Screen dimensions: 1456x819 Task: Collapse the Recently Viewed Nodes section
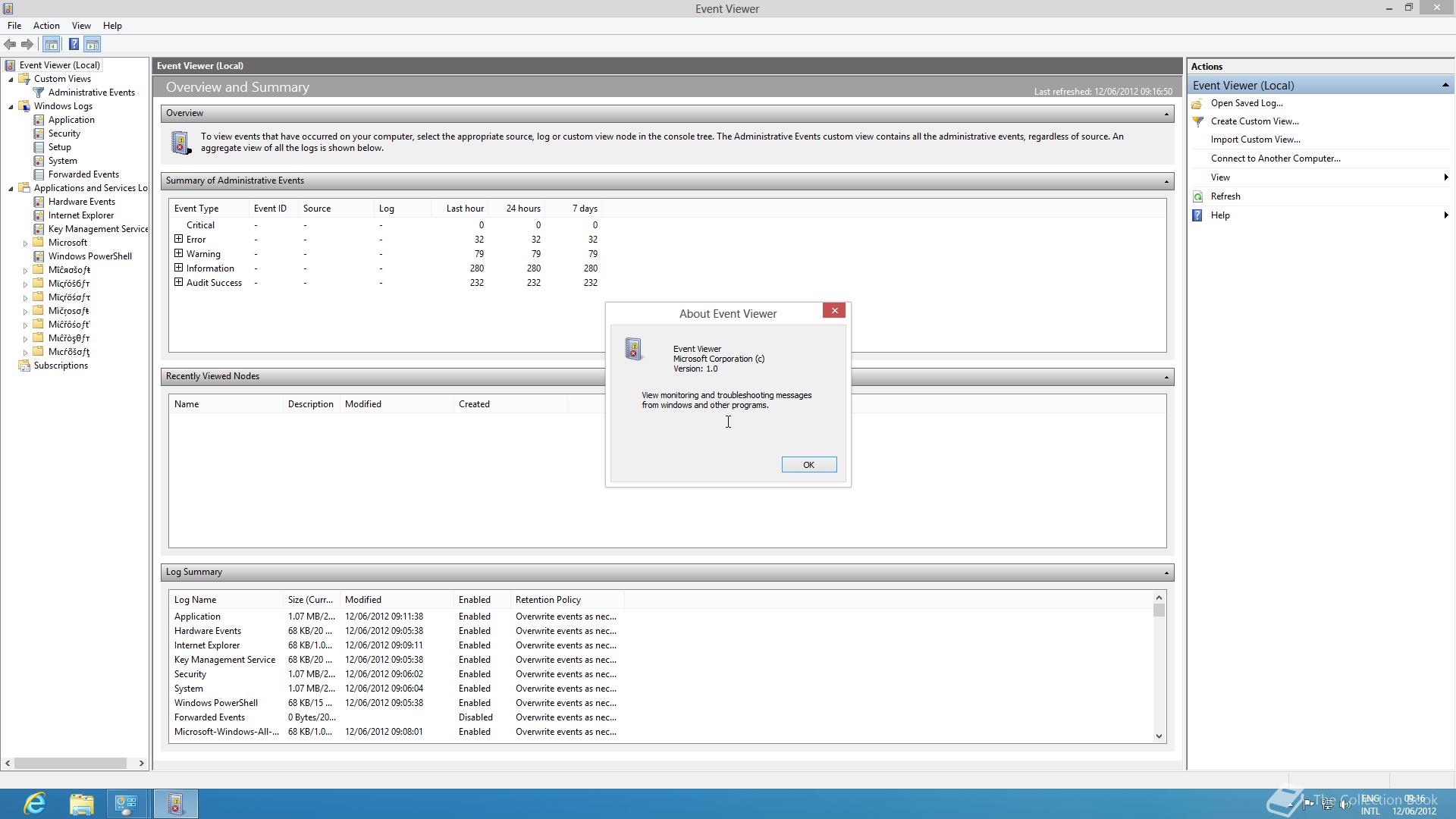click(x=1166, y=377)
